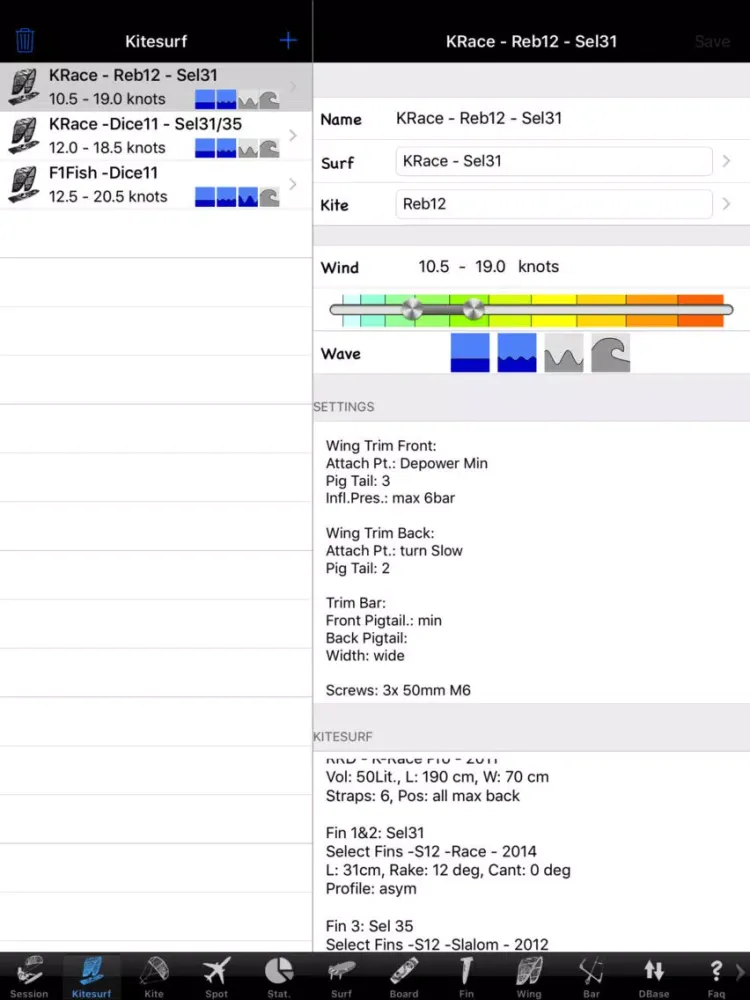The image size is (750, 1000).
Task: Open the Stat. tab
Action: coord(279,976)
